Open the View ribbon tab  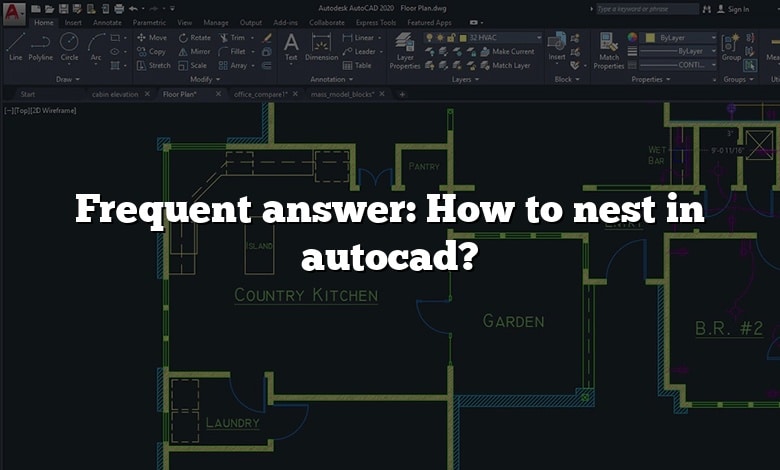(x=185, y=22)
